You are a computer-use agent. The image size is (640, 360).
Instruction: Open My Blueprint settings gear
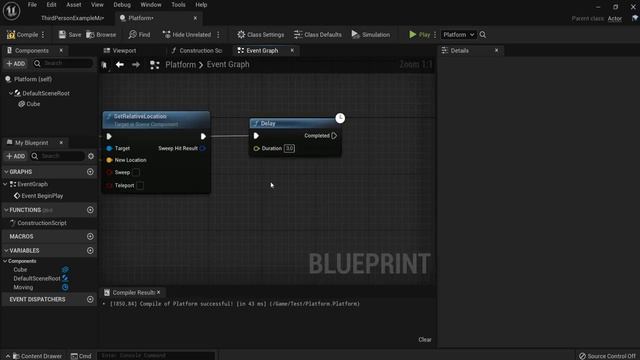click(x=91, y=156)
